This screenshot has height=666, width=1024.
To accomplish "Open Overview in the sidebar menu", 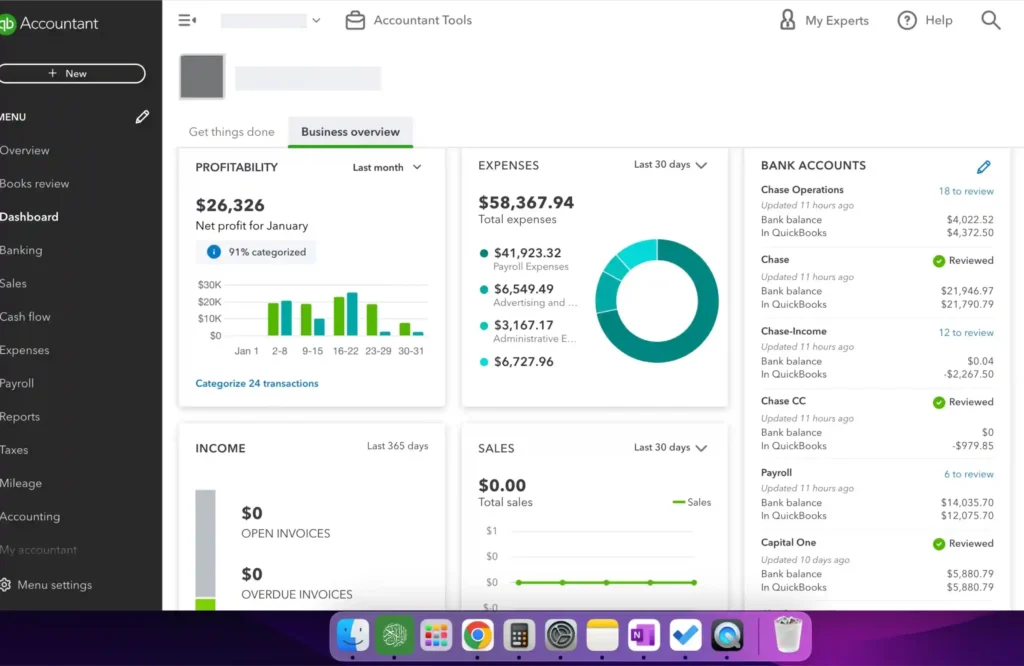I will [x=25, y=150].
